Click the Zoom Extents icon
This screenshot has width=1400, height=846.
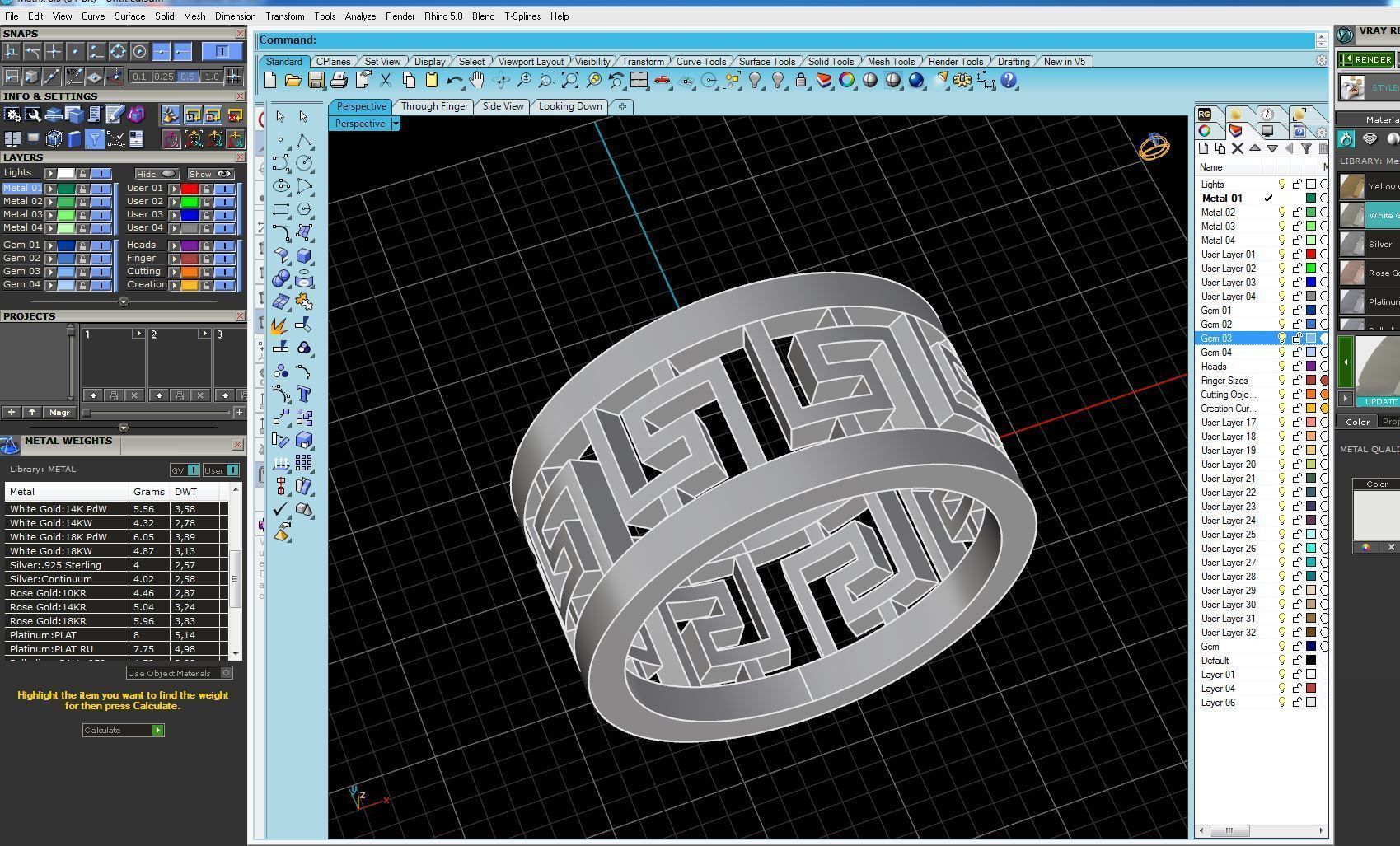pos(569,81)
